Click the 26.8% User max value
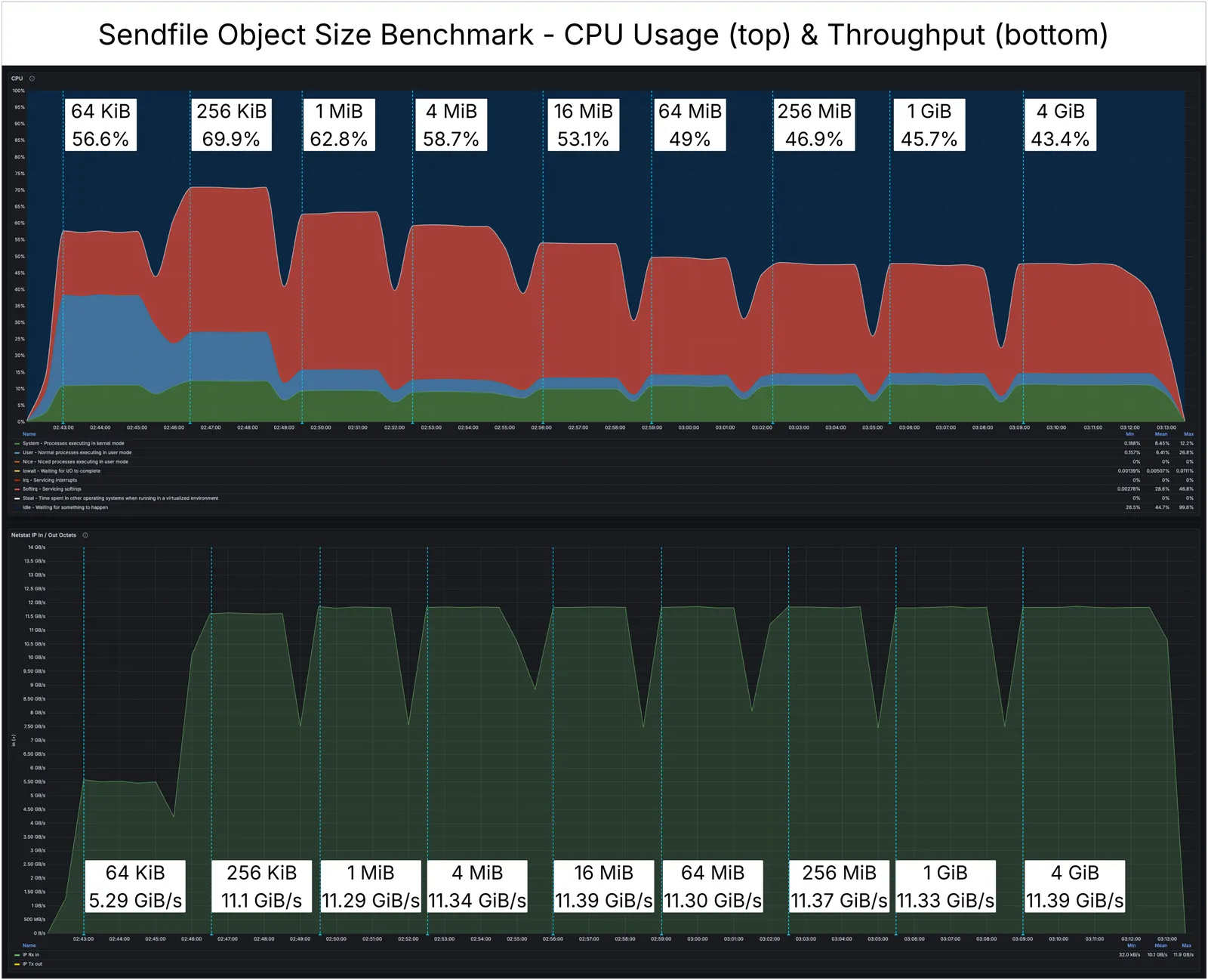 pos(1186,453)
